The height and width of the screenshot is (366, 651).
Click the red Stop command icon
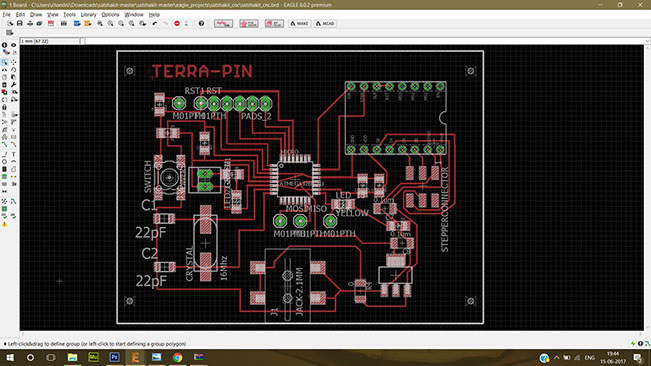(177, 24)
